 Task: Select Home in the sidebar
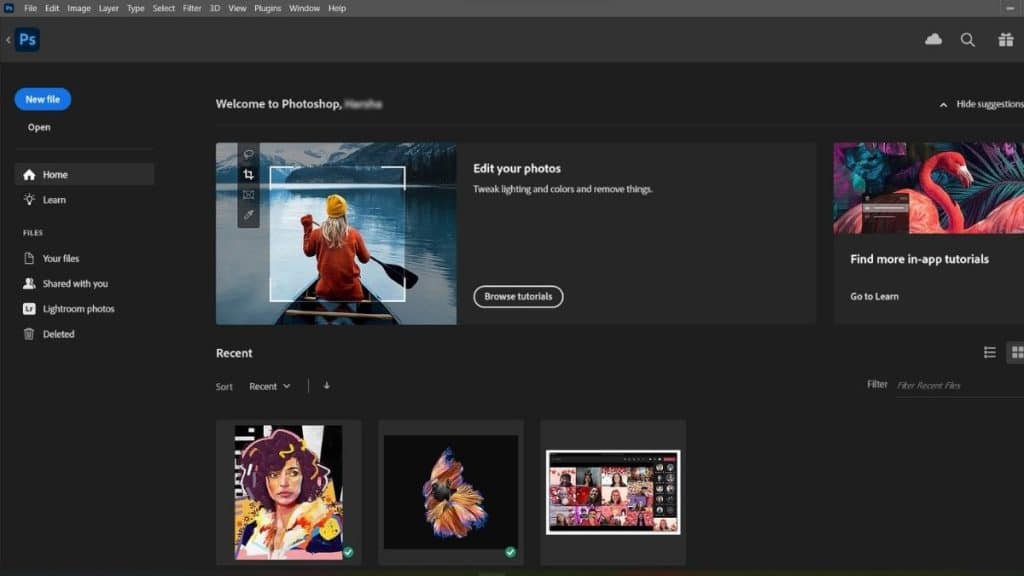pos(84,174)
